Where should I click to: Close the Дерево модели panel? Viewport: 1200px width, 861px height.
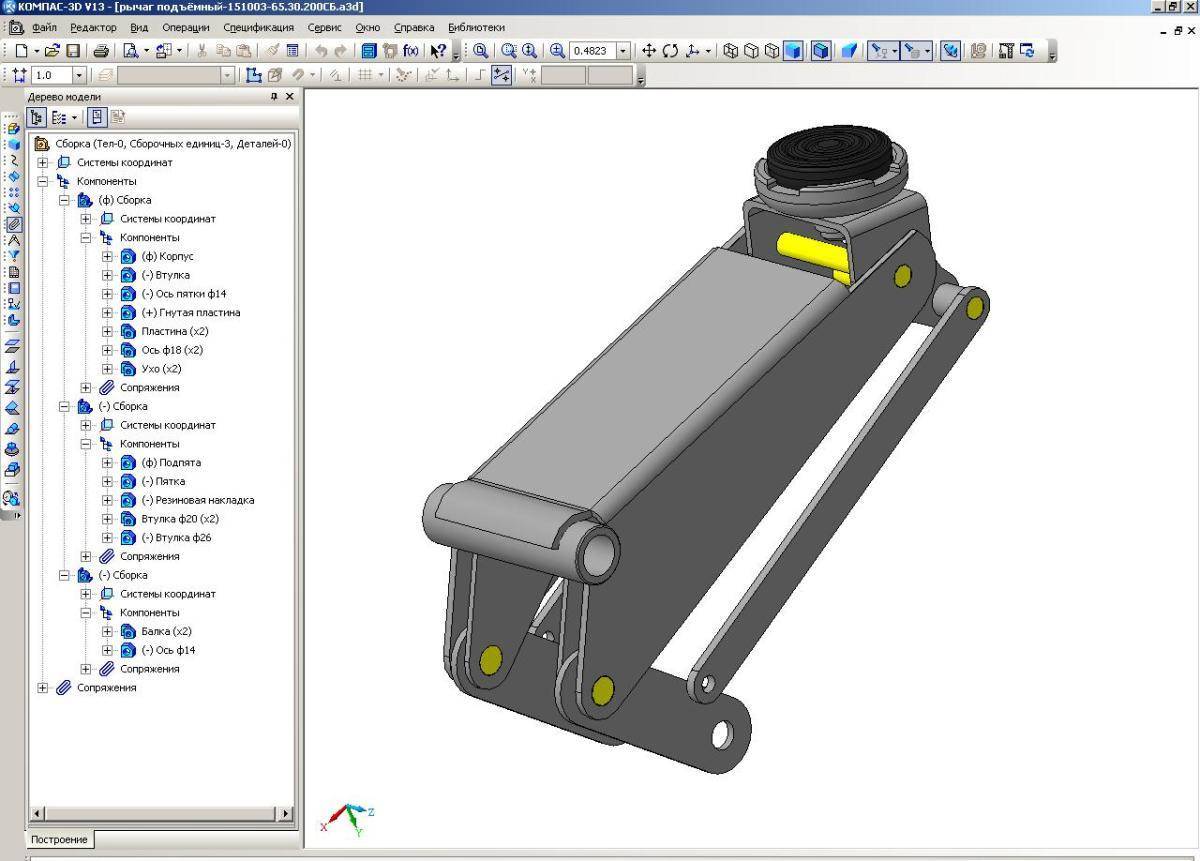[290, 96]
